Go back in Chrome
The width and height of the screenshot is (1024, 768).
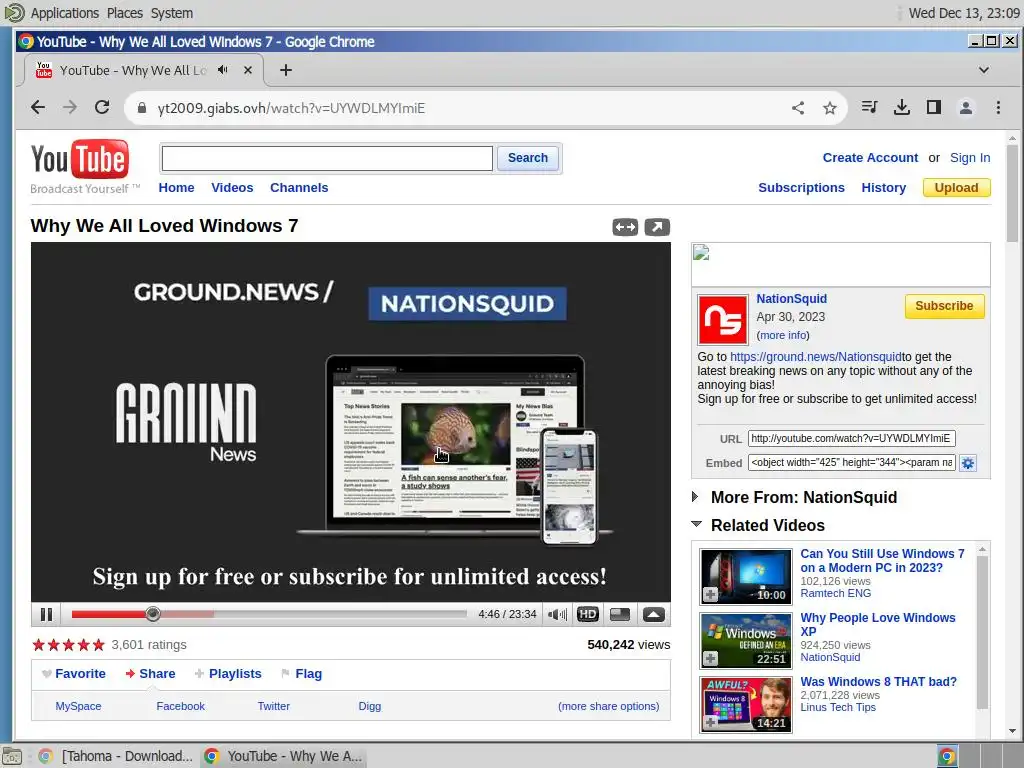(38, 107)
